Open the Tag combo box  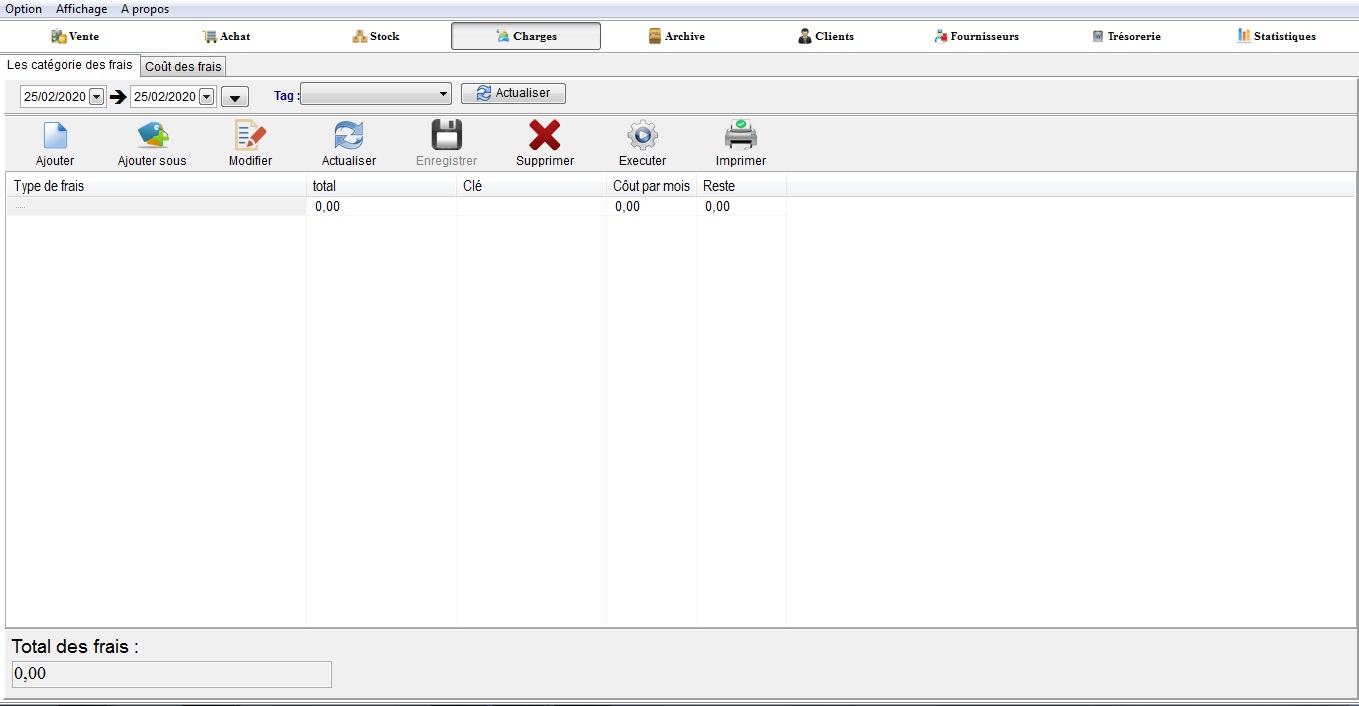click(376, 94)
